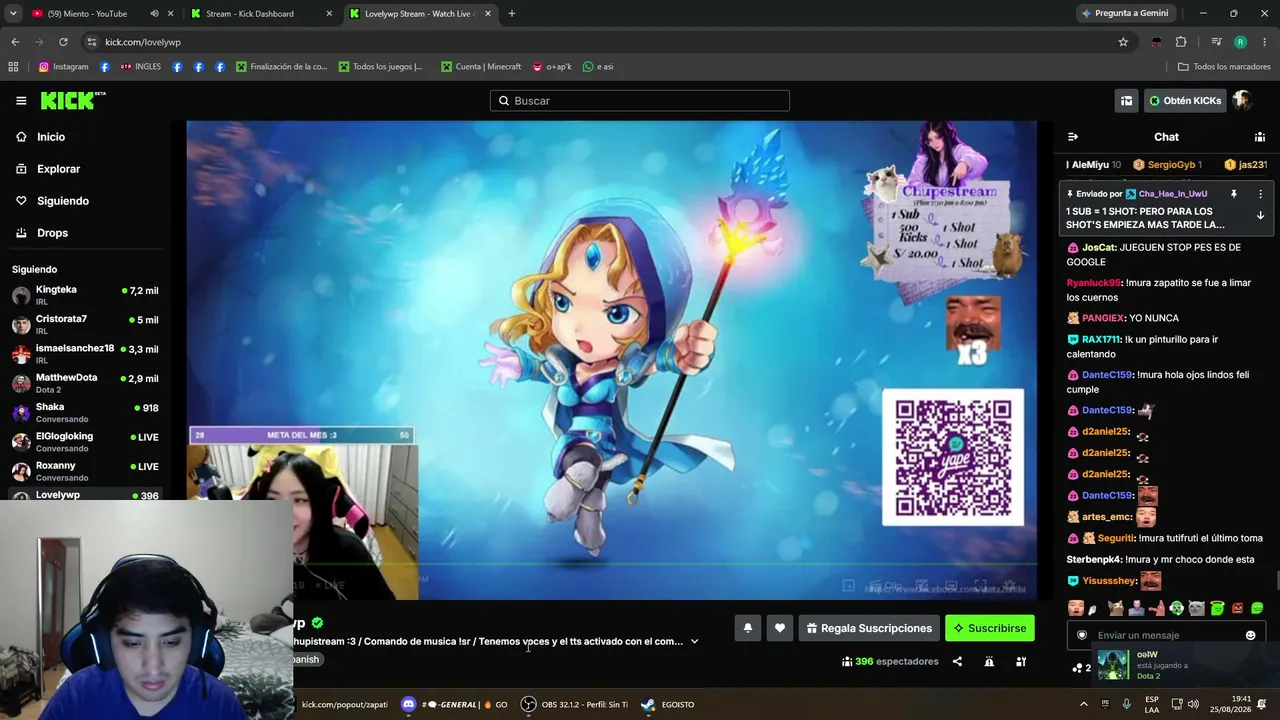
Task: Go to the Kick home logo
Action: (x=72, y=100)
